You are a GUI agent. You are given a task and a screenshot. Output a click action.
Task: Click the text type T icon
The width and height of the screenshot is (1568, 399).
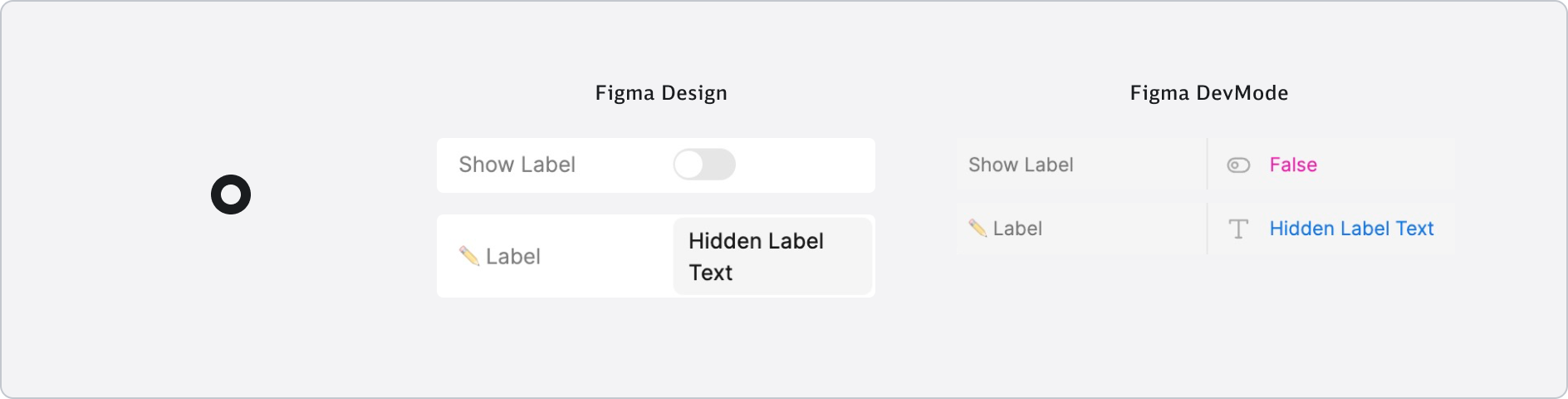pos(1238,229)
